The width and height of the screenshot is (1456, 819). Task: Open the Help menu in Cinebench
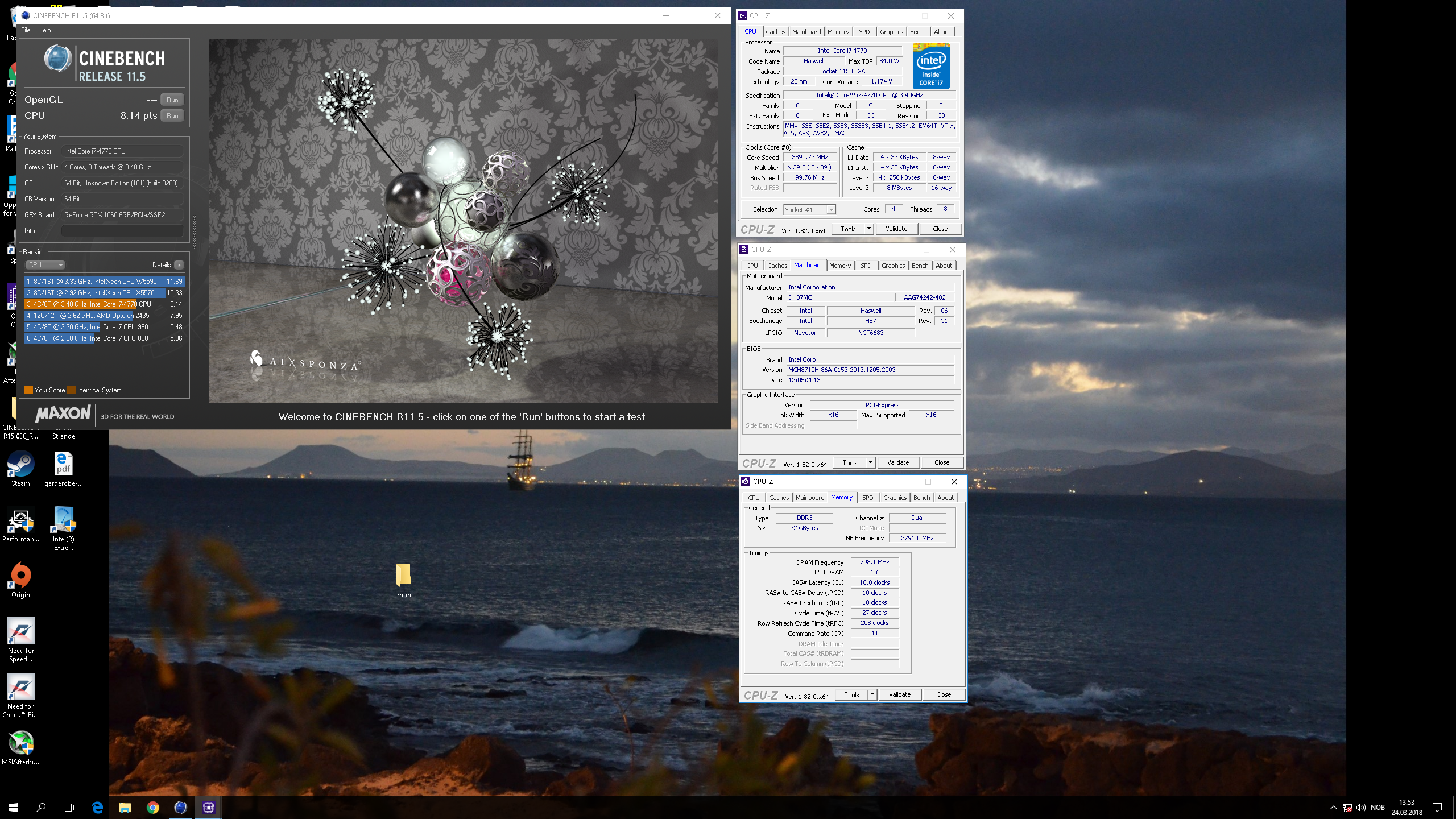pos(44,30)
